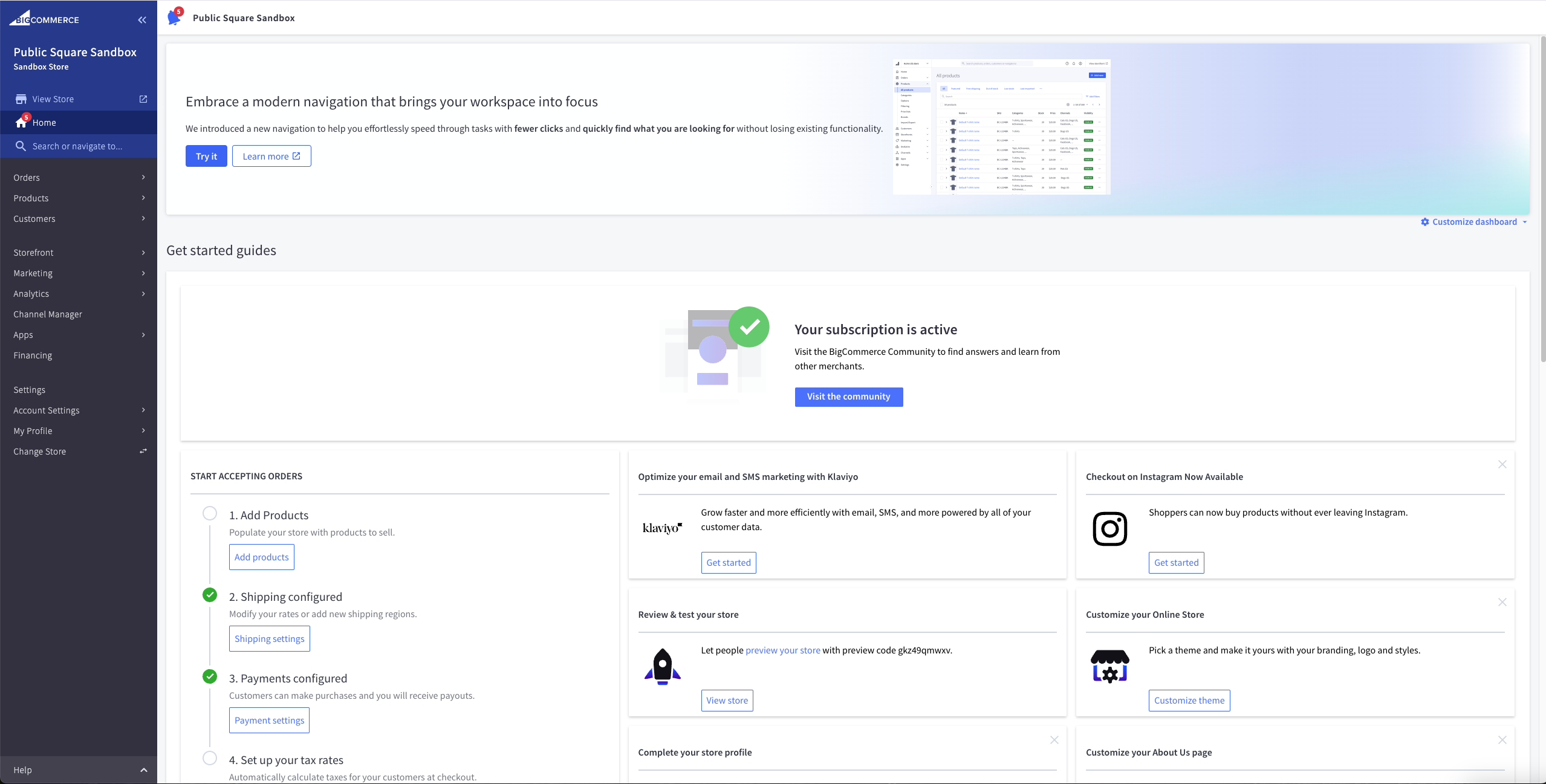Click the Change Store icon button

(x=143, y=452)
